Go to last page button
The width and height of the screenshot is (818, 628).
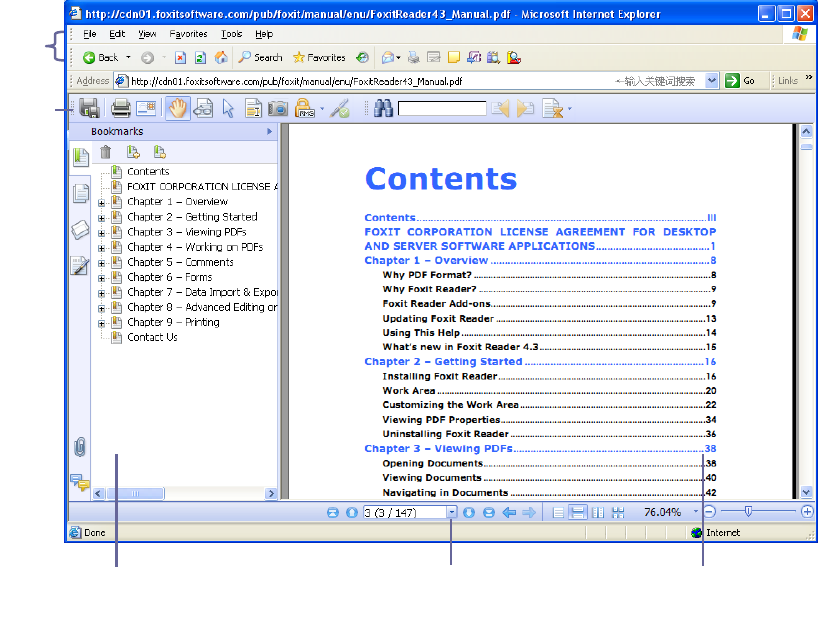pos(489,513)
